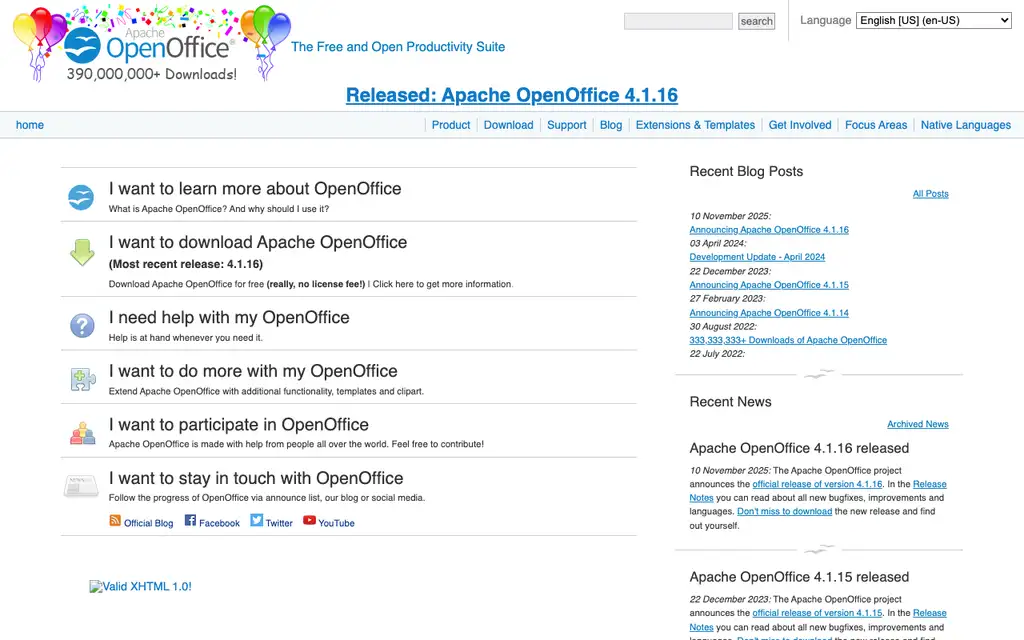
Task: Open the Get Involved menu item
Action: click(x=800, y=125)
